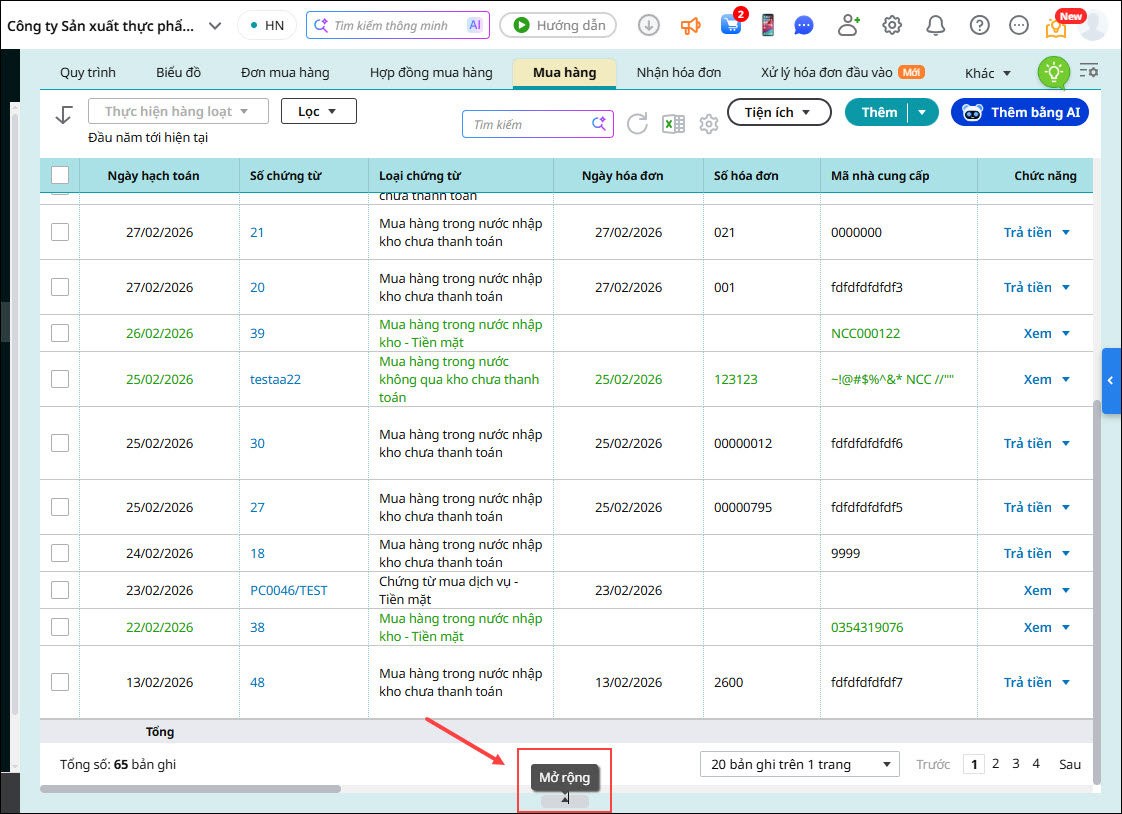Click the help question mark icon
The width and height of the screenshot is (1122, 814).
[980, 25]
